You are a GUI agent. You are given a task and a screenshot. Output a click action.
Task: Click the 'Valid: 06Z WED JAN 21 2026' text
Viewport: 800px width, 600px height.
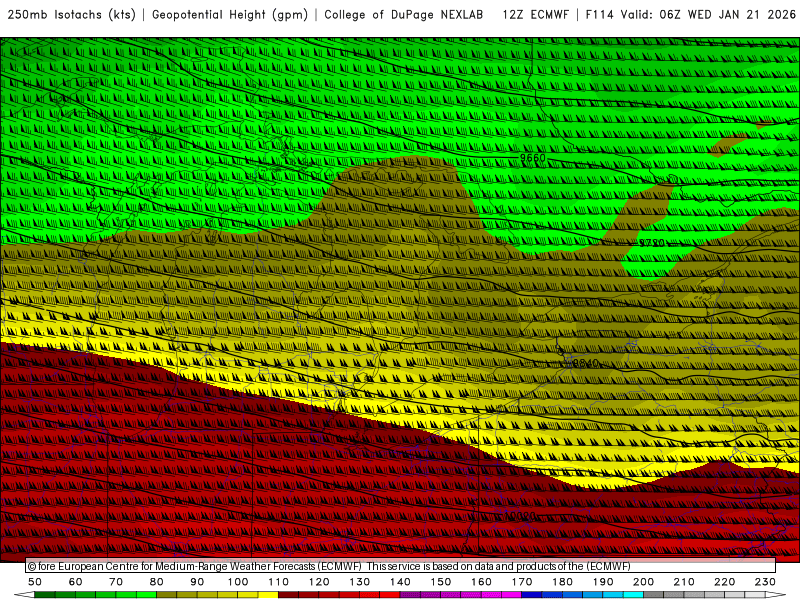coord(708,14)
